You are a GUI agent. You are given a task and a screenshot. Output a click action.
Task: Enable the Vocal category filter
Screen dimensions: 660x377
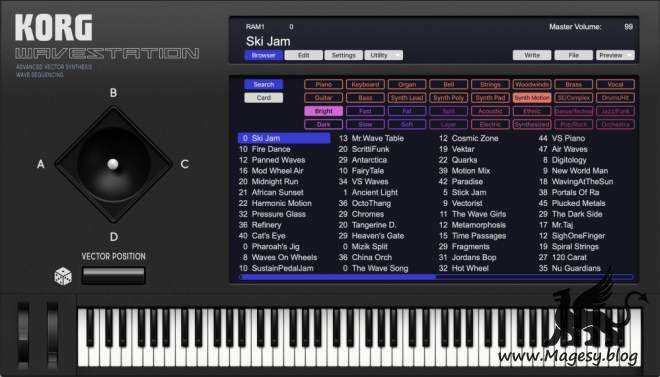pos(615,85)
